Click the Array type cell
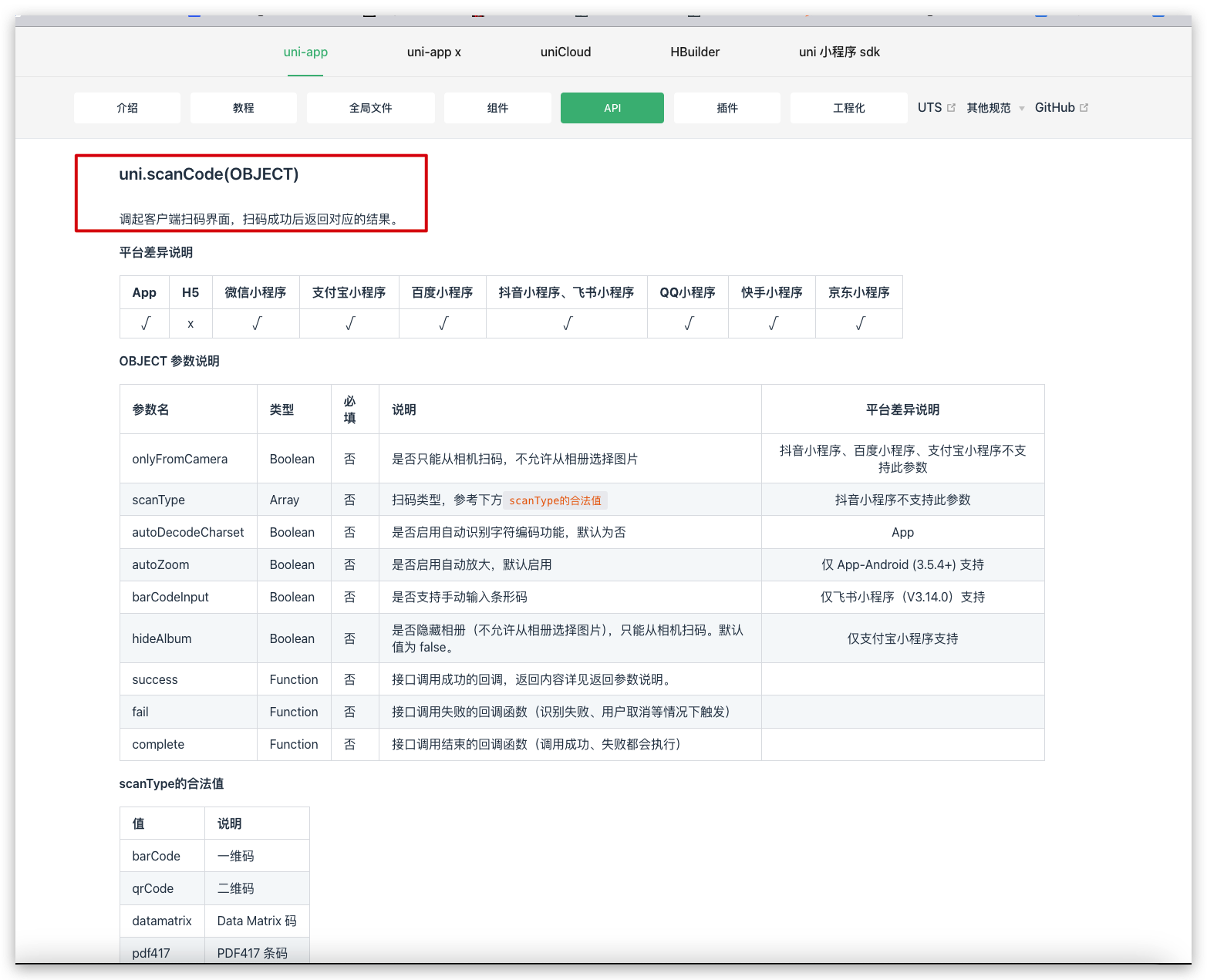 pyautogui.click(x=294, y=500)
